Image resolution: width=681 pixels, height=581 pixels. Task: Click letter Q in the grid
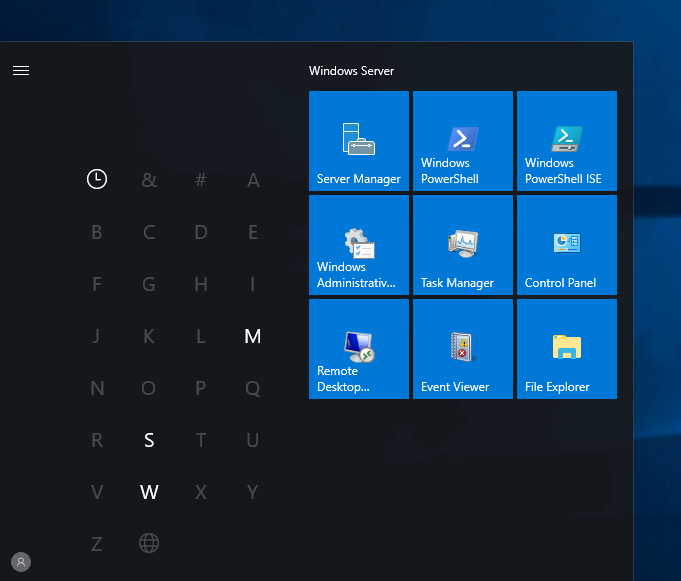(253, 389)
